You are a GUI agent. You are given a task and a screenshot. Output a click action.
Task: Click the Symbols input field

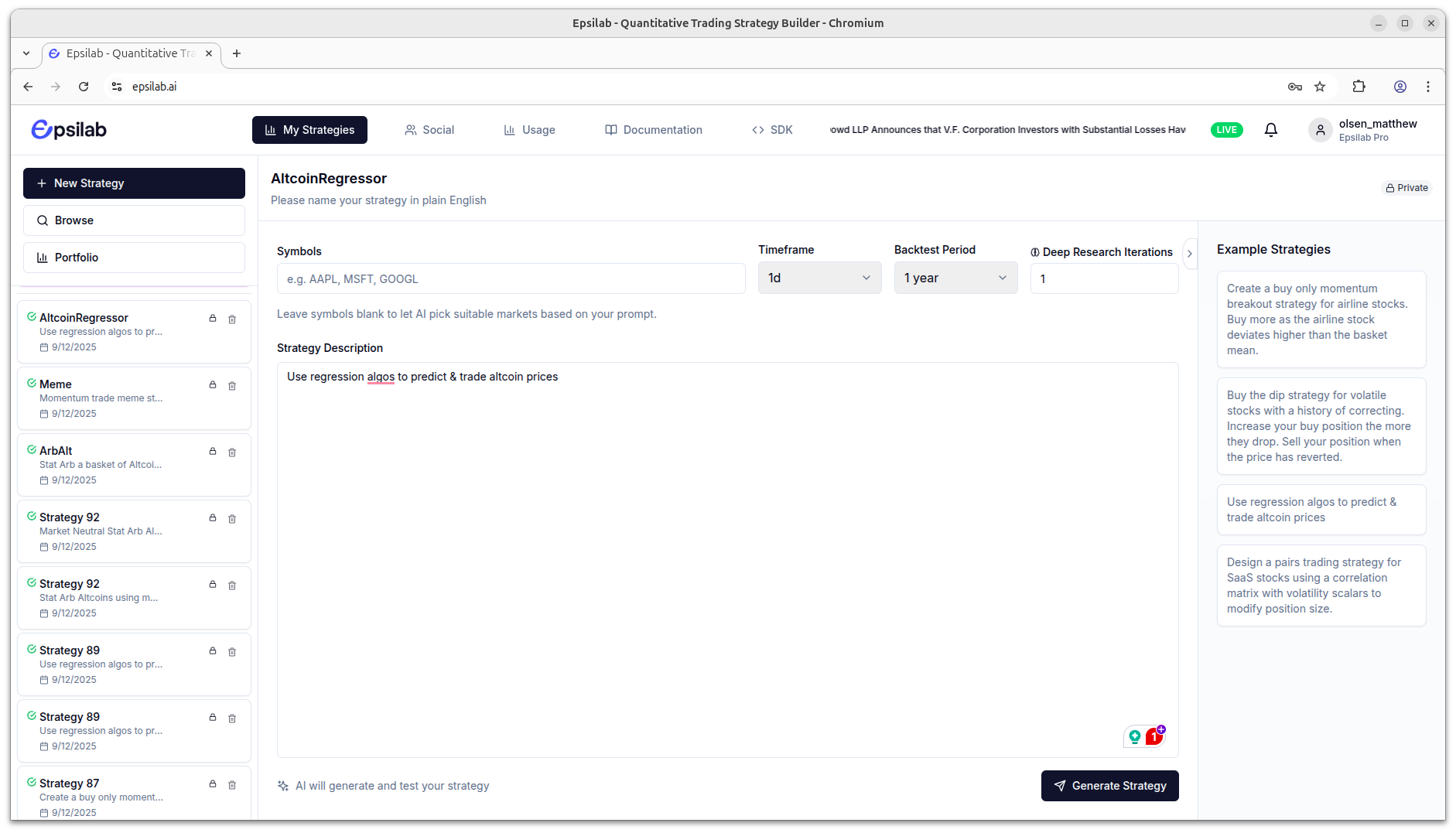pyautogui.click(x=511, y=279)
